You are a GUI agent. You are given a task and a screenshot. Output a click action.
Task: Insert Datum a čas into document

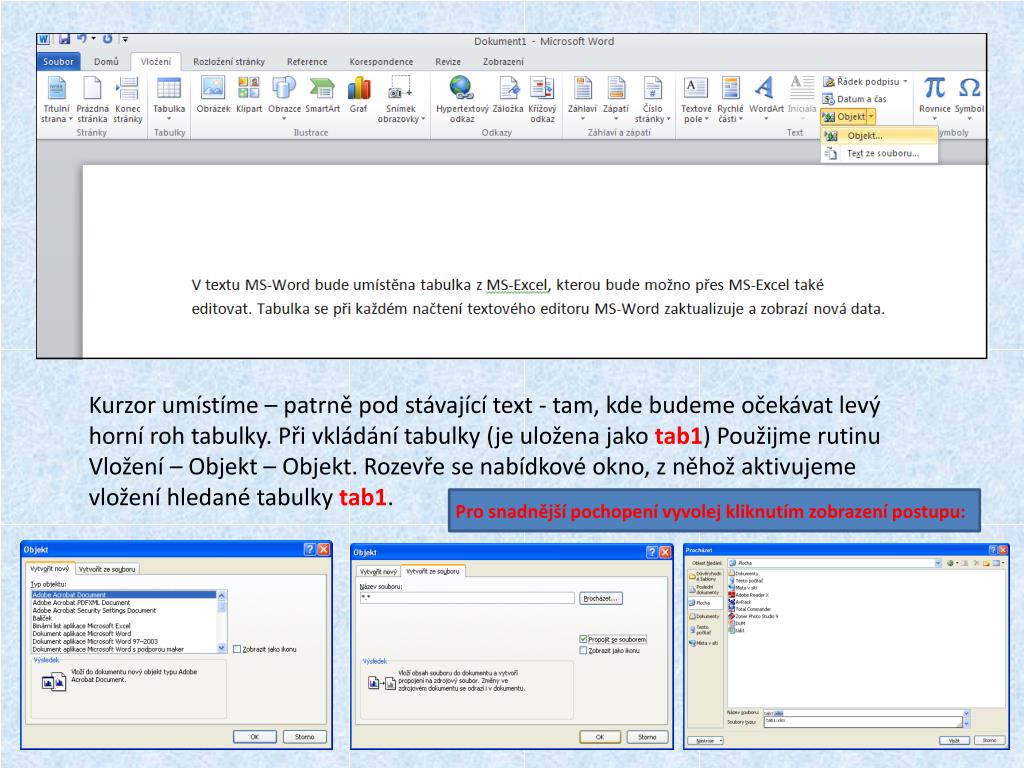pos(854,99)
